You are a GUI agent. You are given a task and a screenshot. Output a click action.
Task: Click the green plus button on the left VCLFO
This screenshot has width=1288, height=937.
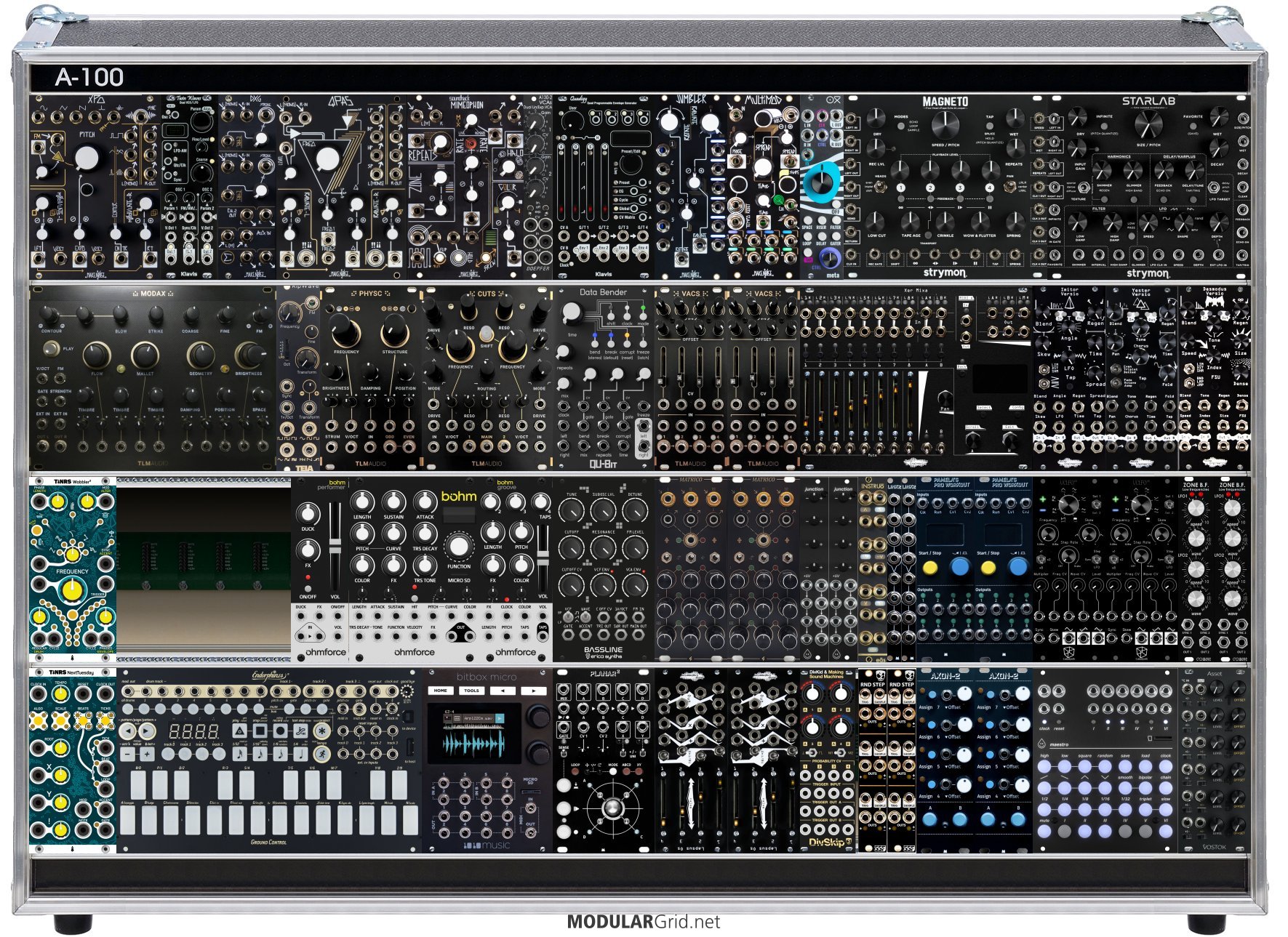point(1043,499)
